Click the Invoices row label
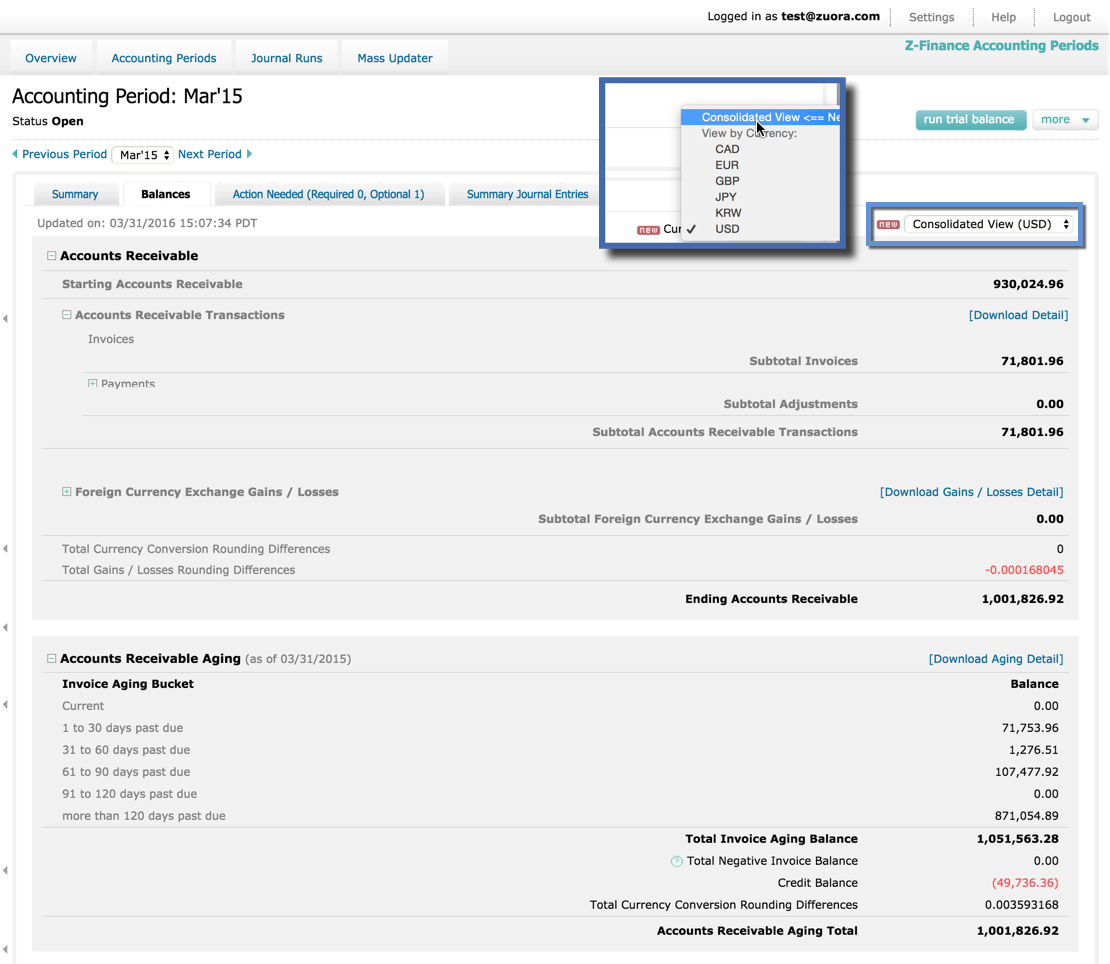The image size is (1110, 964). [110, 339]
